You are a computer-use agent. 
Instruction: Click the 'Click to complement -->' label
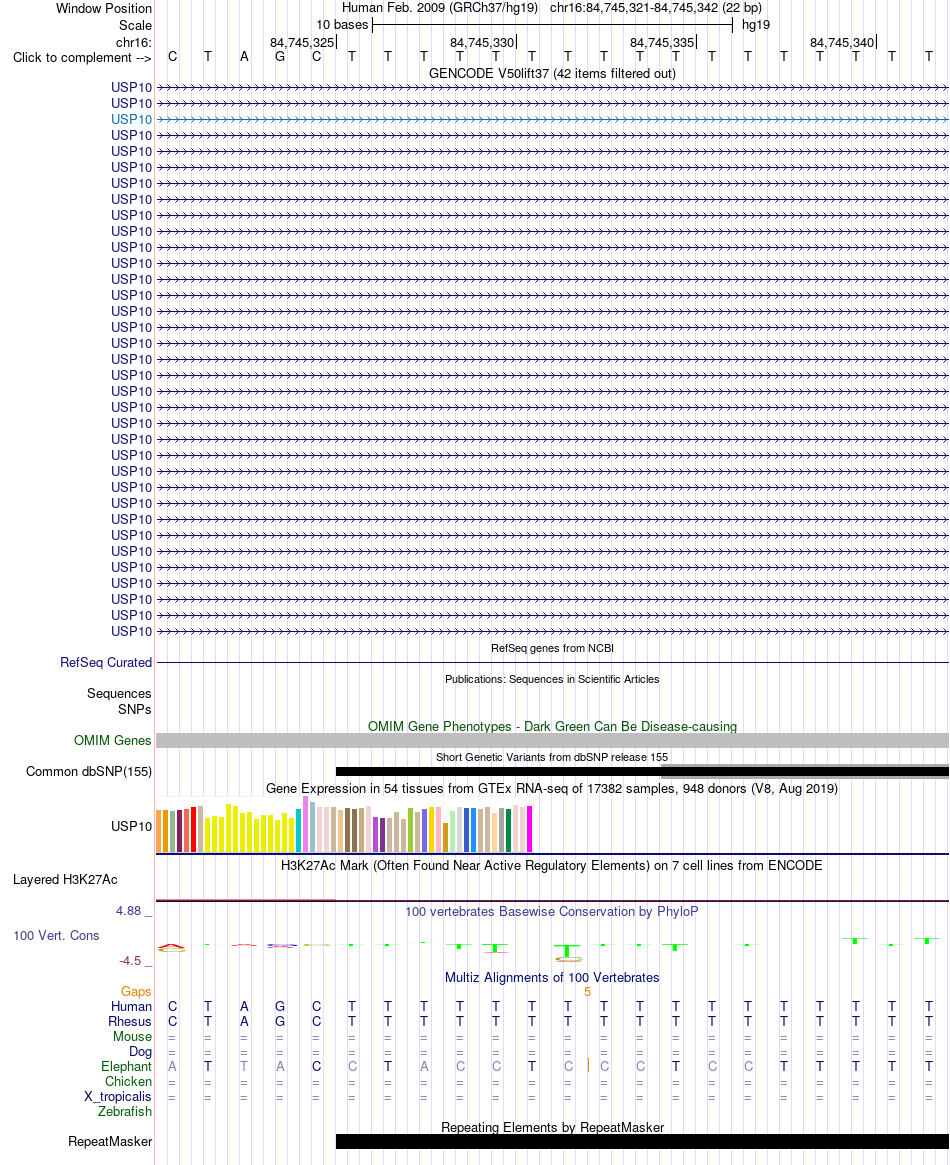pyautogui.click(x=82, y=58)
